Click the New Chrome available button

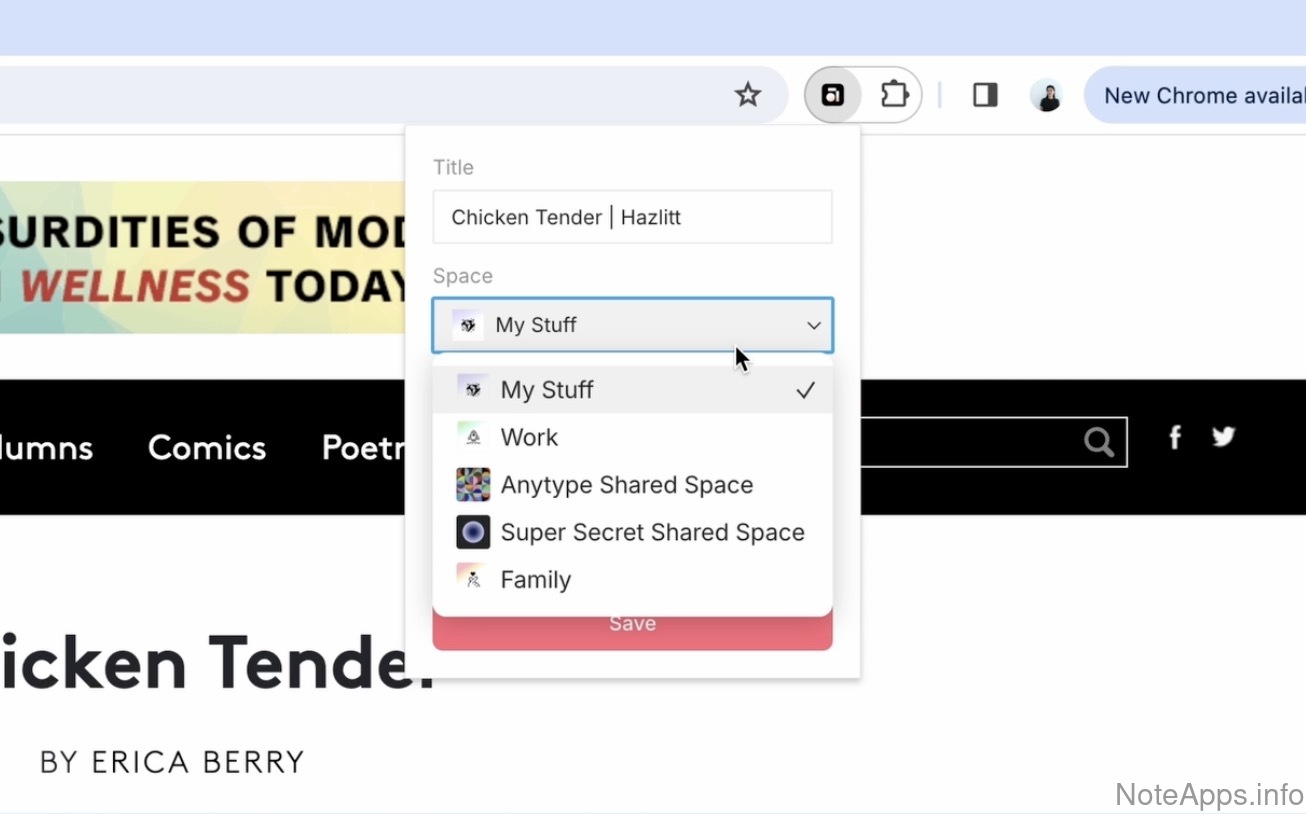click(1200, 96)
